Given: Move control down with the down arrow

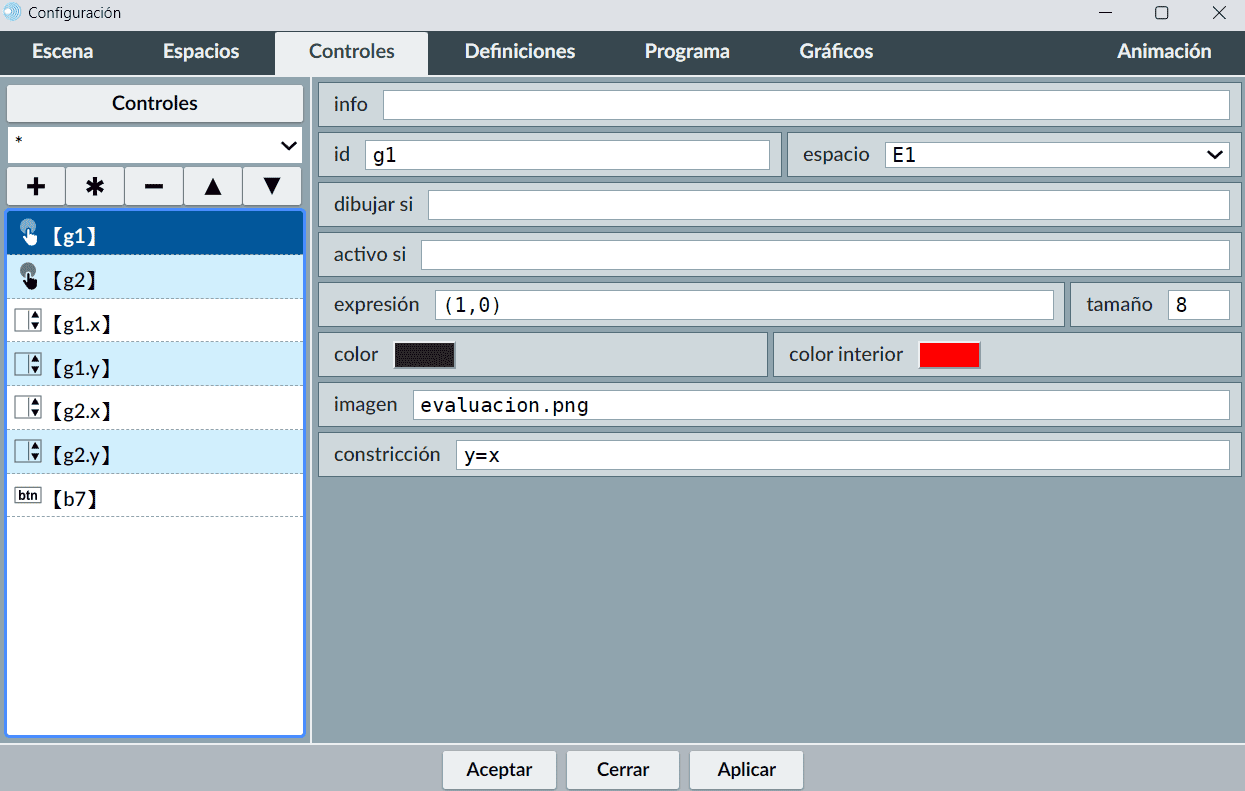Looking at the screenshot, I should coord(272,187).
